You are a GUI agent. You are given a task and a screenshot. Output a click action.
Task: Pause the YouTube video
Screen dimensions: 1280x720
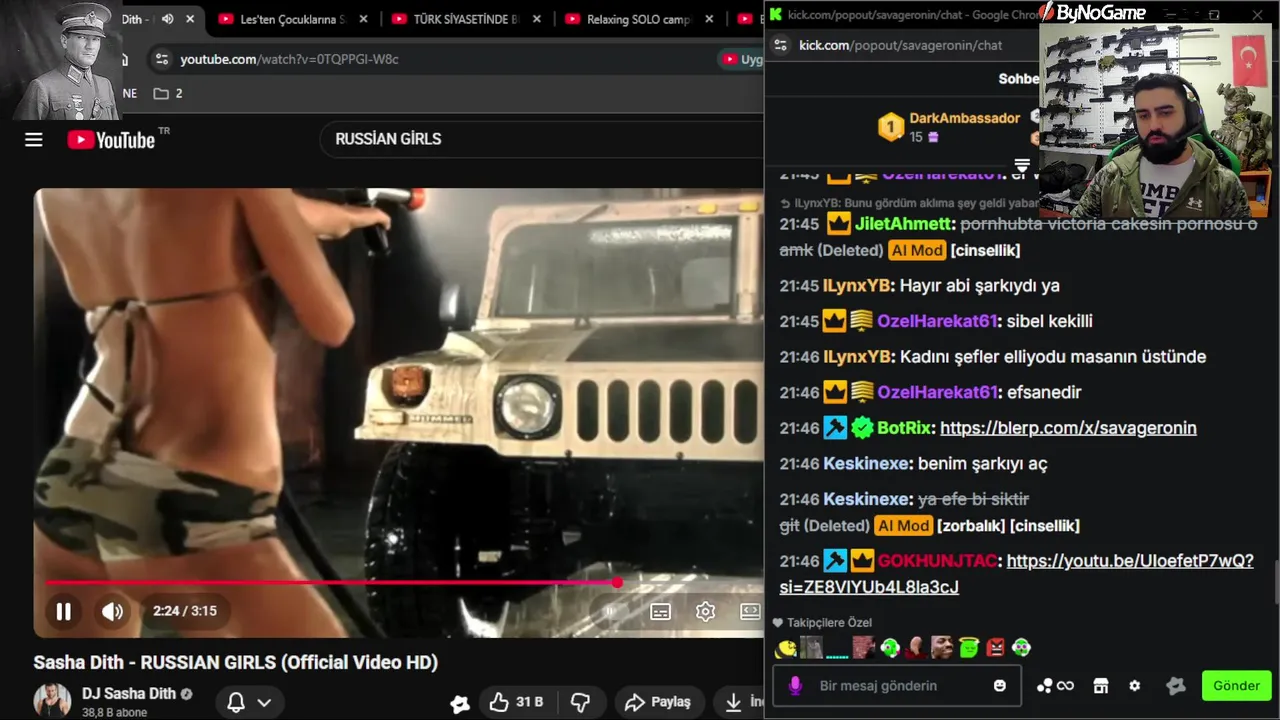(x=63, y=611)
